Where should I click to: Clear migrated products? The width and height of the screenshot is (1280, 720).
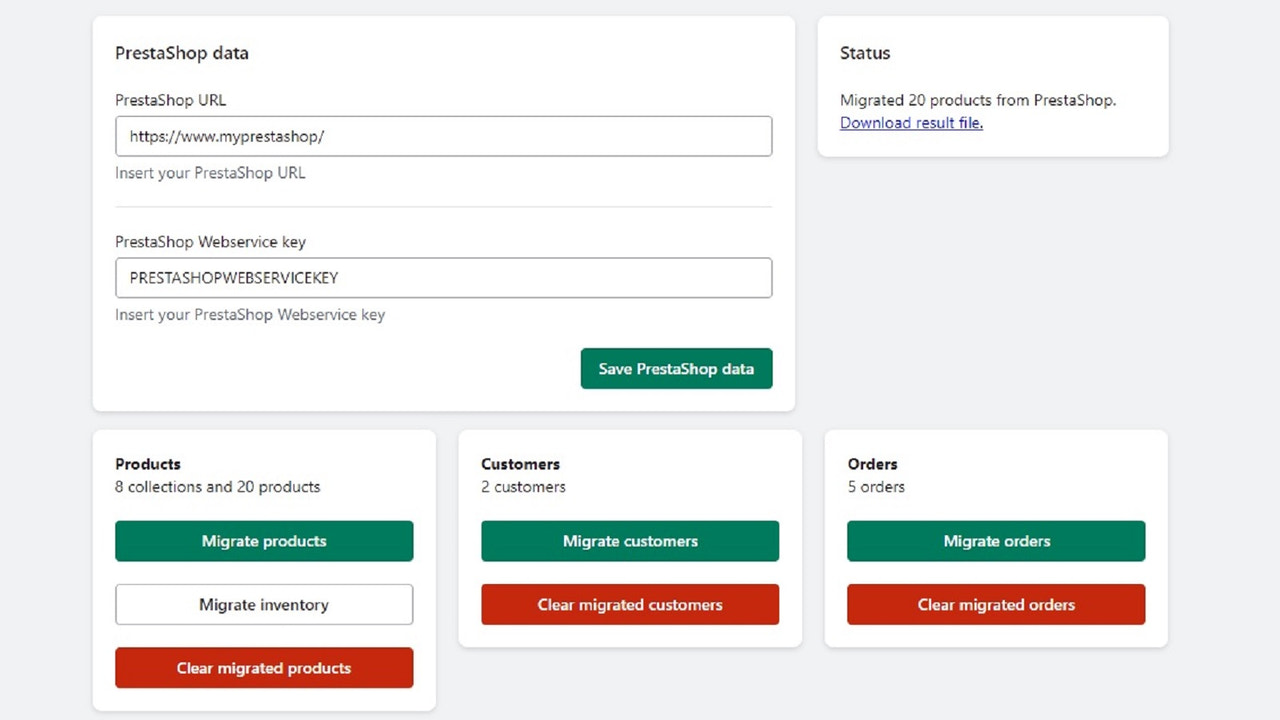pos(264,668)
